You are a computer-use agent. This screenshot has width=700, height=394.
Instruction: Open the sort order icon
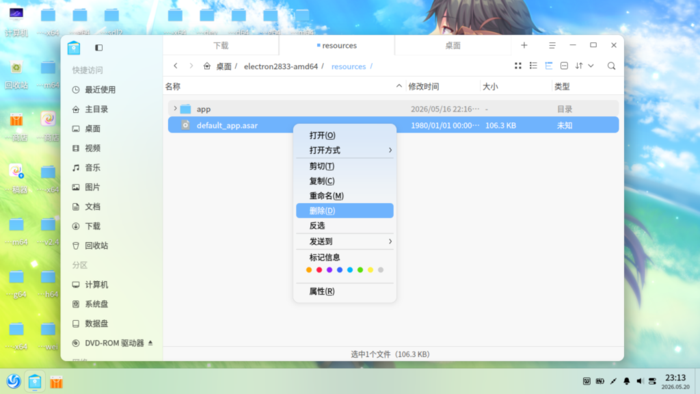click(x=579, y=66)
